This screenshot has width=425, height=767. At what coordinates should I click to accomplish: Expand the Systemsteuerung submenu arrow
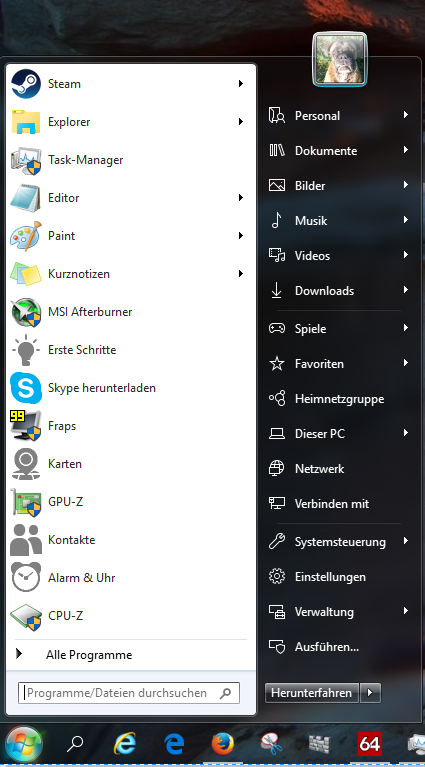click(405, 541)
